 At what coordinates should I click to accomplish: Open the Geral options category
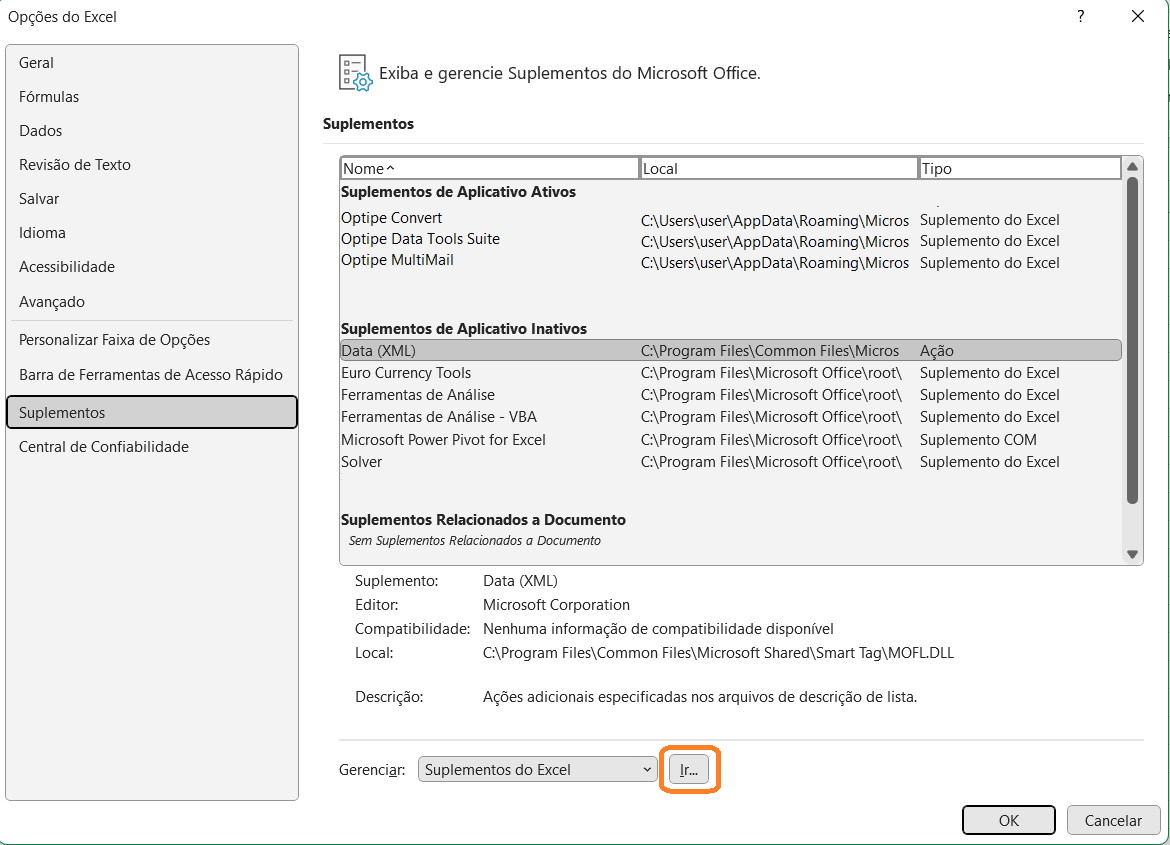click(x=151, y=63)
